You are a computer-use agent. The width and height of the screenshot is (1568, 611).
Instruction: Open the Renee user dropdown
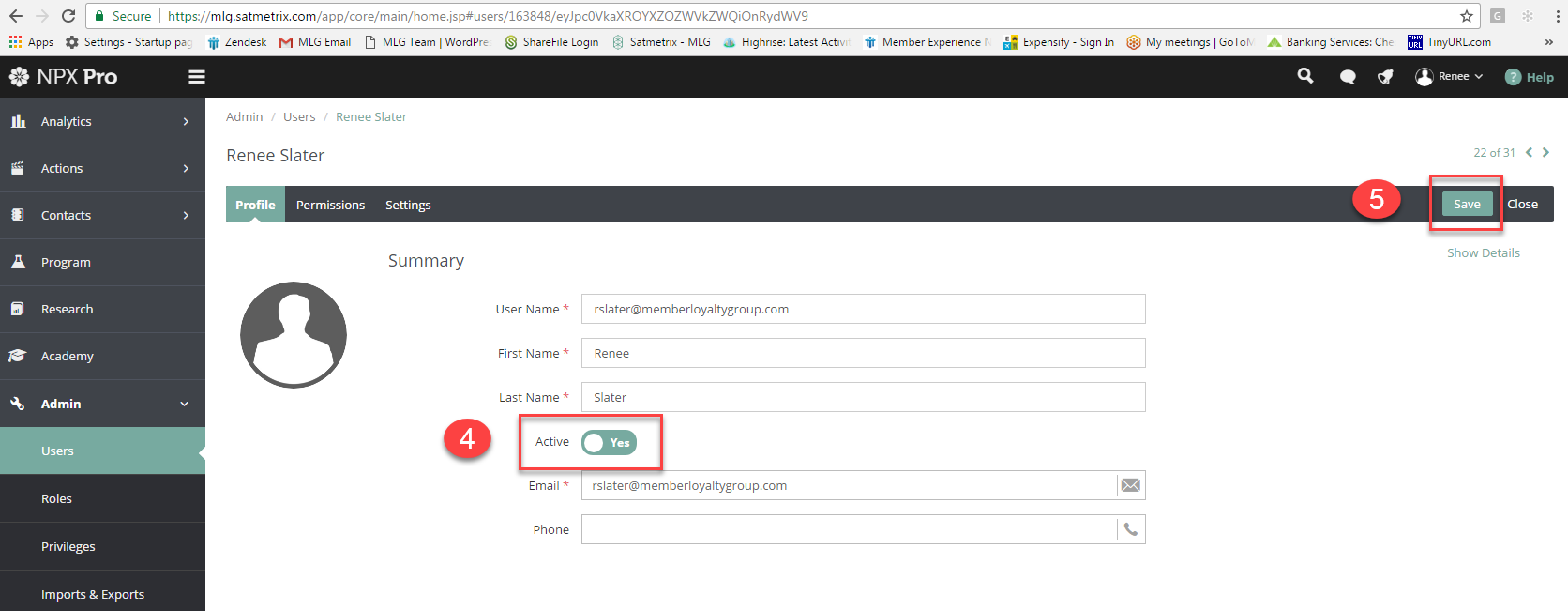coord(1450,77)
